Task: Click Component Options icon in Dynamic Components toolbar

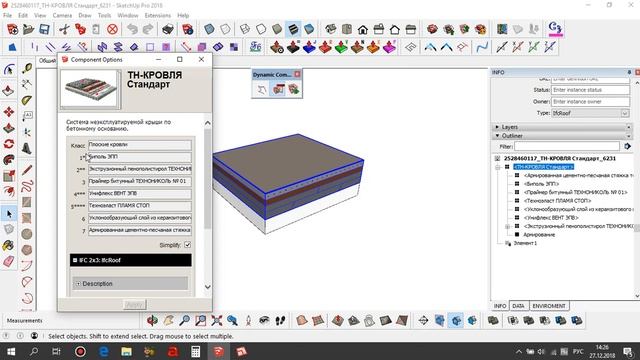Action: coord(278,89)
